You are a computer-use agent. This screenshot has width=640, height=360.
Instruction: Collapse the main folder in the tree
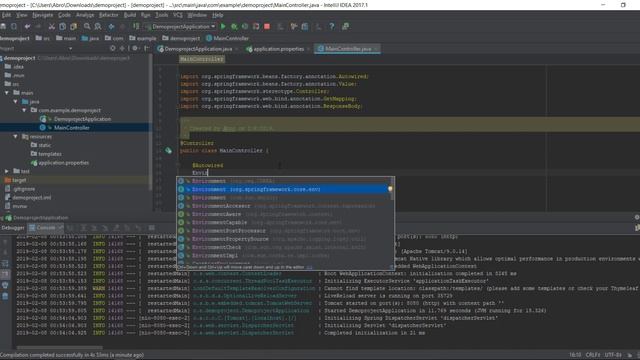7,93
